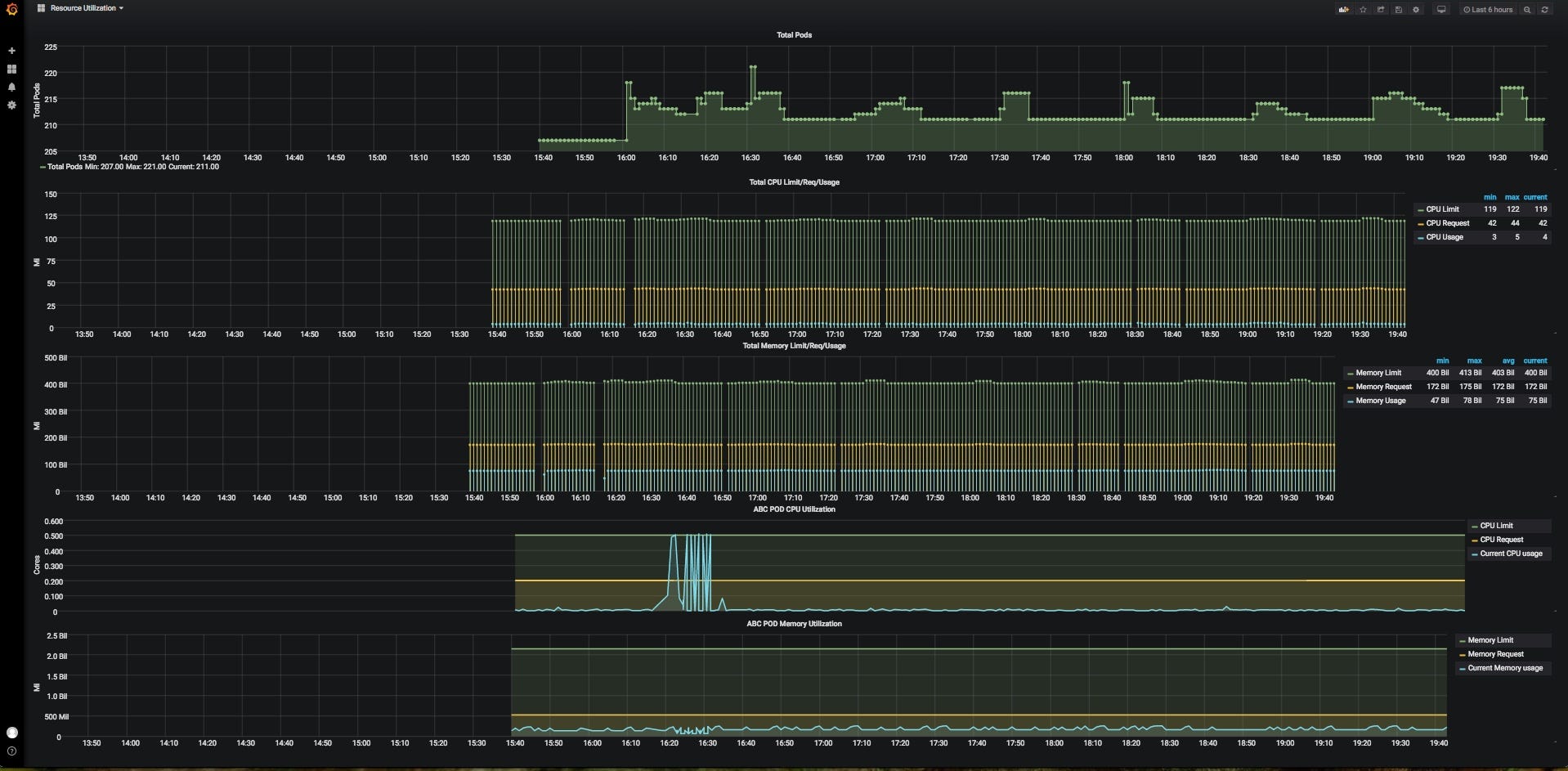The width and height of the screenshot is (1568, 771).
Task: Refresh the dashboard
Action: pos(1544,10)
